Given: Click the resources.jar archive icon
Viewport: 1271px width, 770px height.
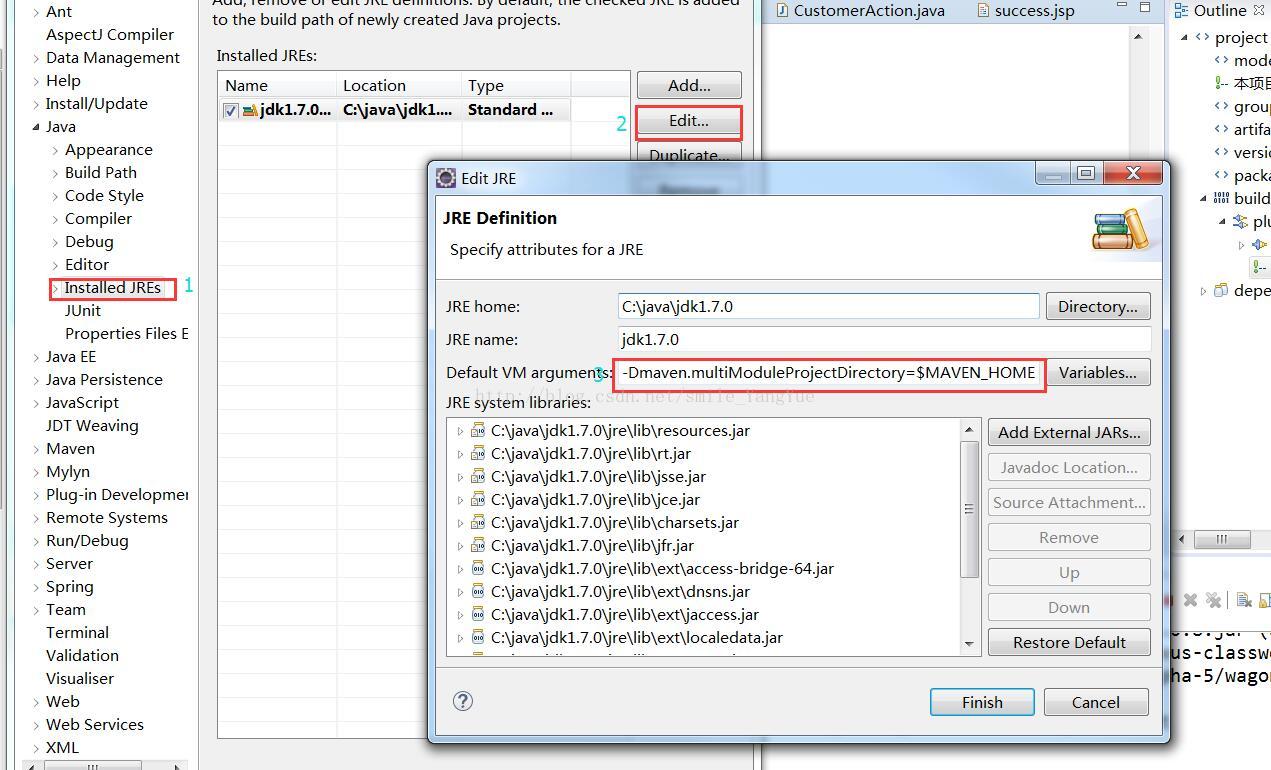Looking at the screenshot, I should point(478,431).
